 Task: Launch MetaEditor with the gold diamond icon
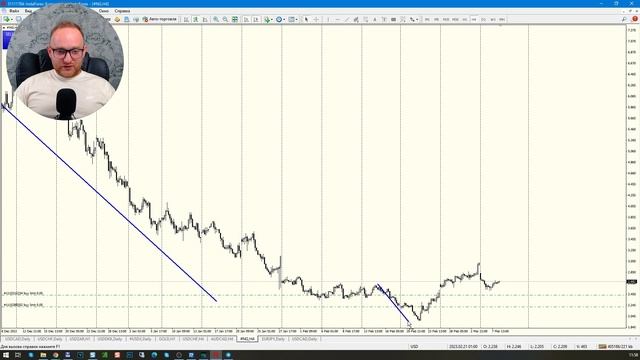(x=117, y=19)
